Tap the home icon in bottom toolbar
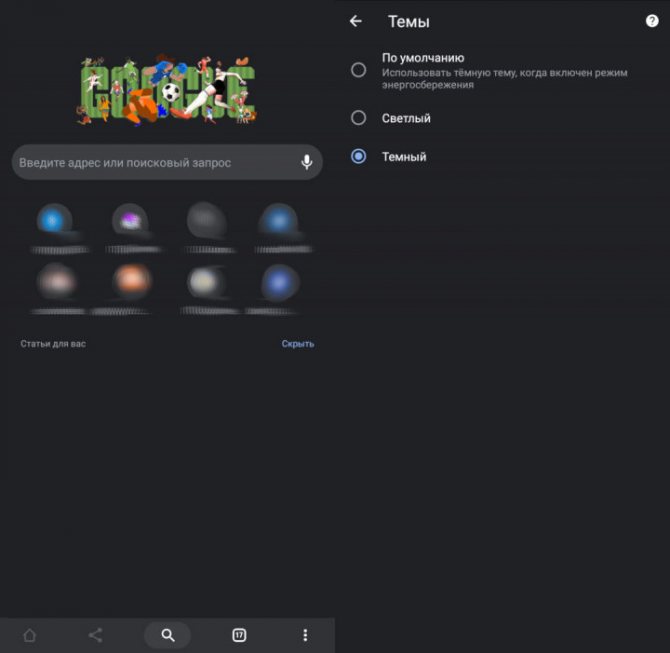 click(29, 635)
